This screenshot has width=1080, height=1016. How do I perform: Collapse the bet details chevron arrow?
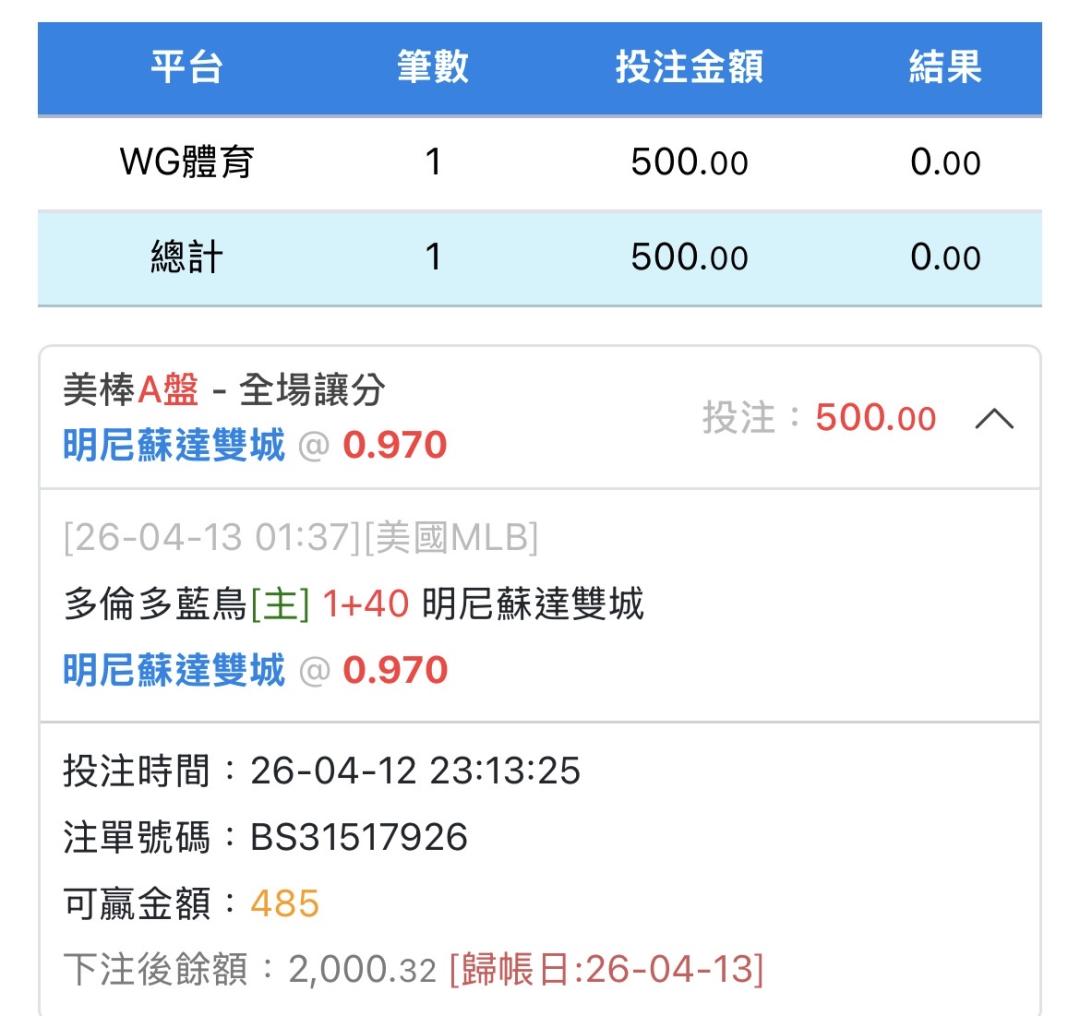(x=994, y=421)
